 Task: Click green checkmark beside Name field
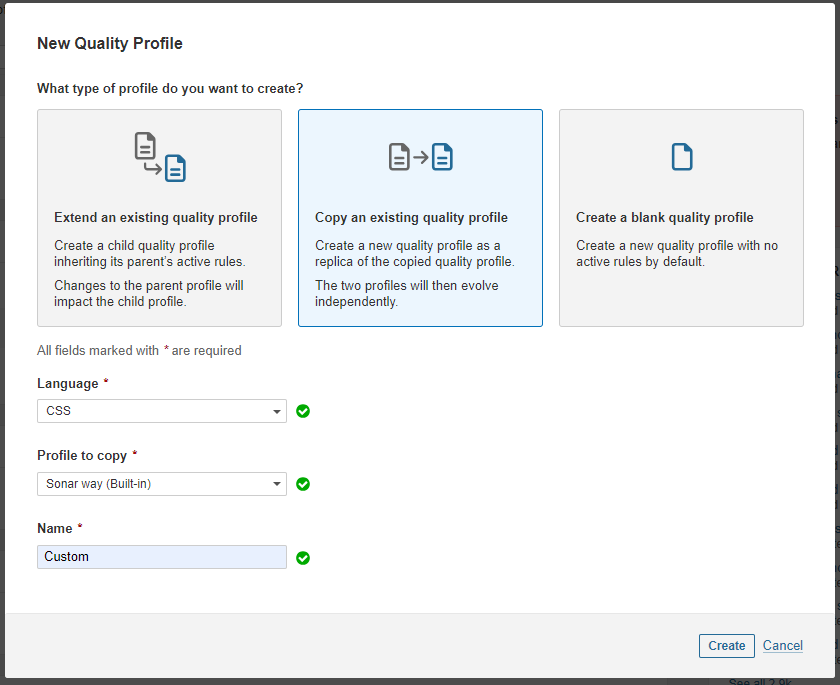coord(303,558)
